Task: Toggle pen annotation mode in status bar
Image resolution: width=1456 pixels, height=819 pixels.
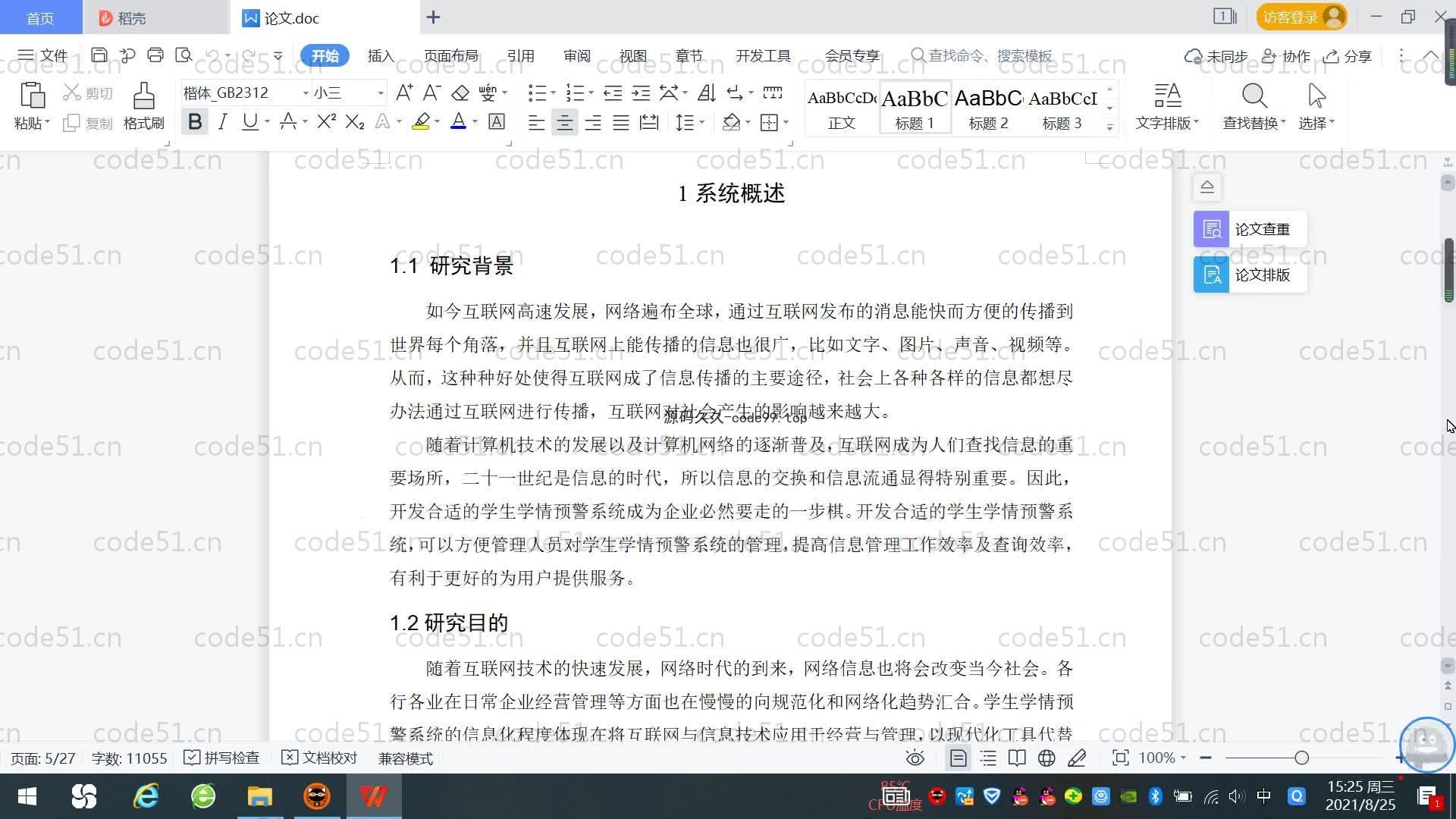Action: [1077, 758]
